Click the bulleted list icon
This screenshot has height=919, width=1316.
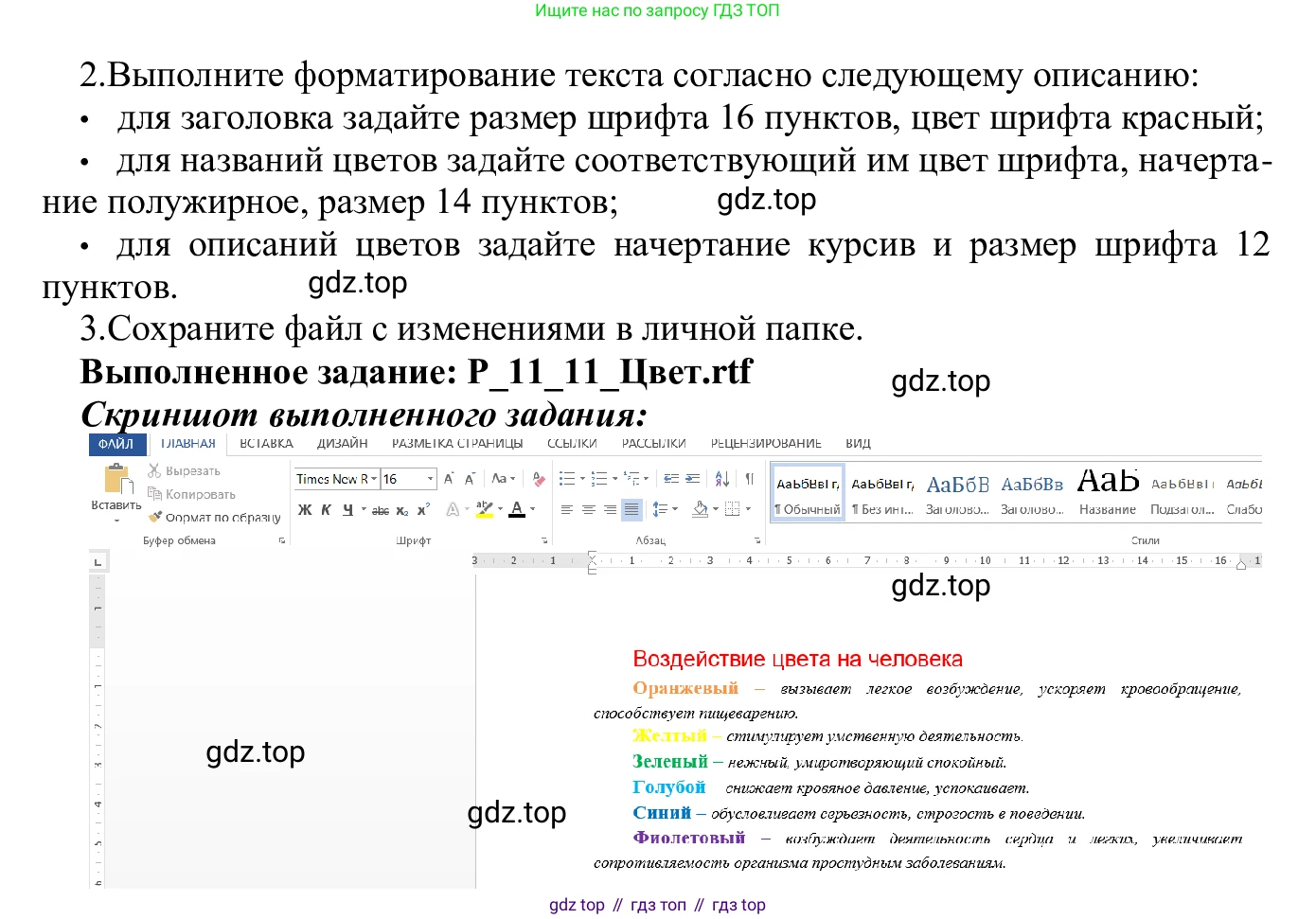[566, 479]
